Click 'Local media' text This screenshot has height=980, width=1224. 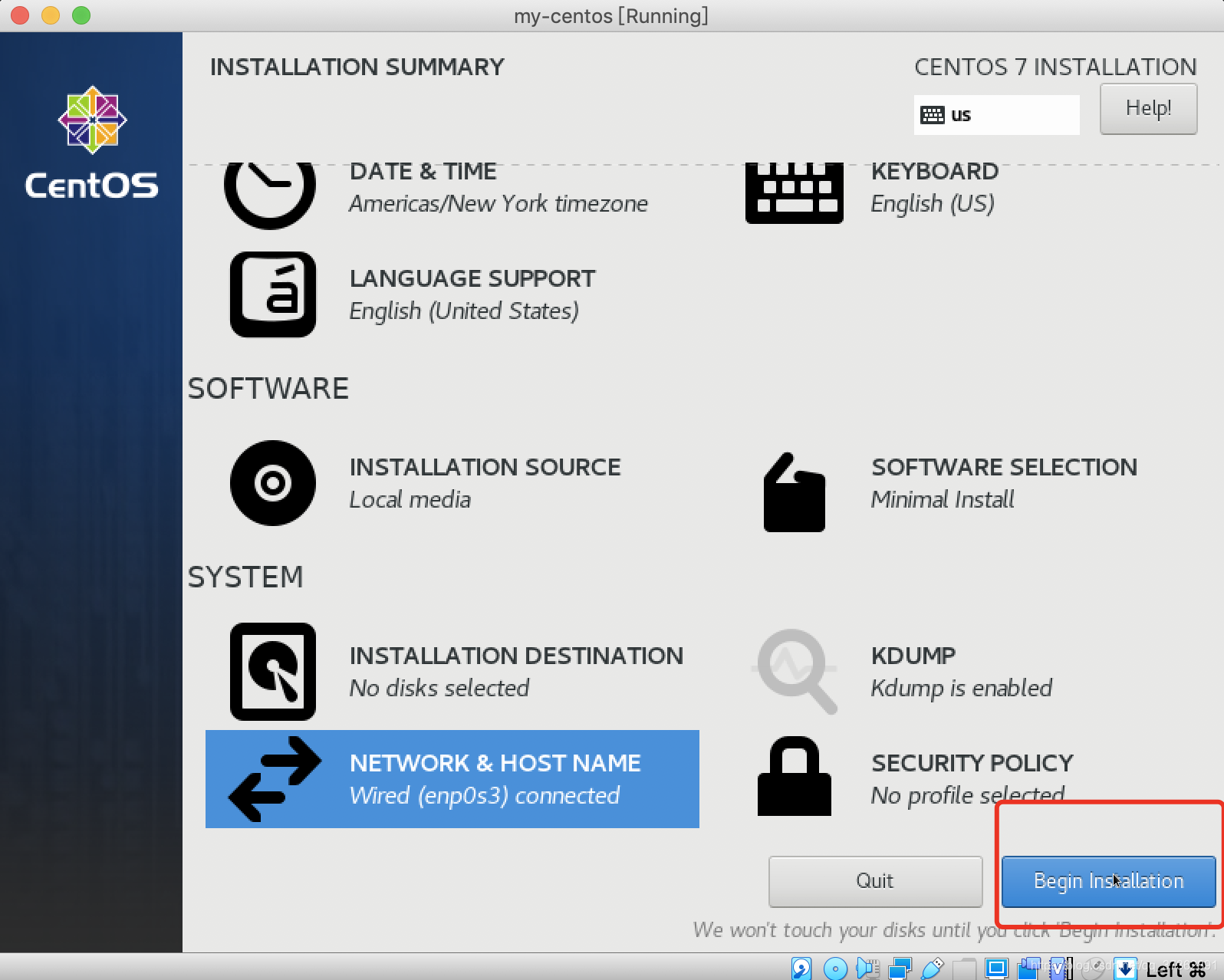click(x=410, y=500)
